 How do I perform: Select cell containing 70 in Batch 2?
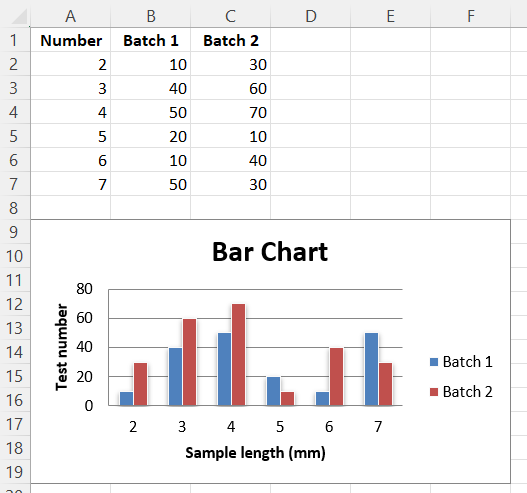(231, 112)
